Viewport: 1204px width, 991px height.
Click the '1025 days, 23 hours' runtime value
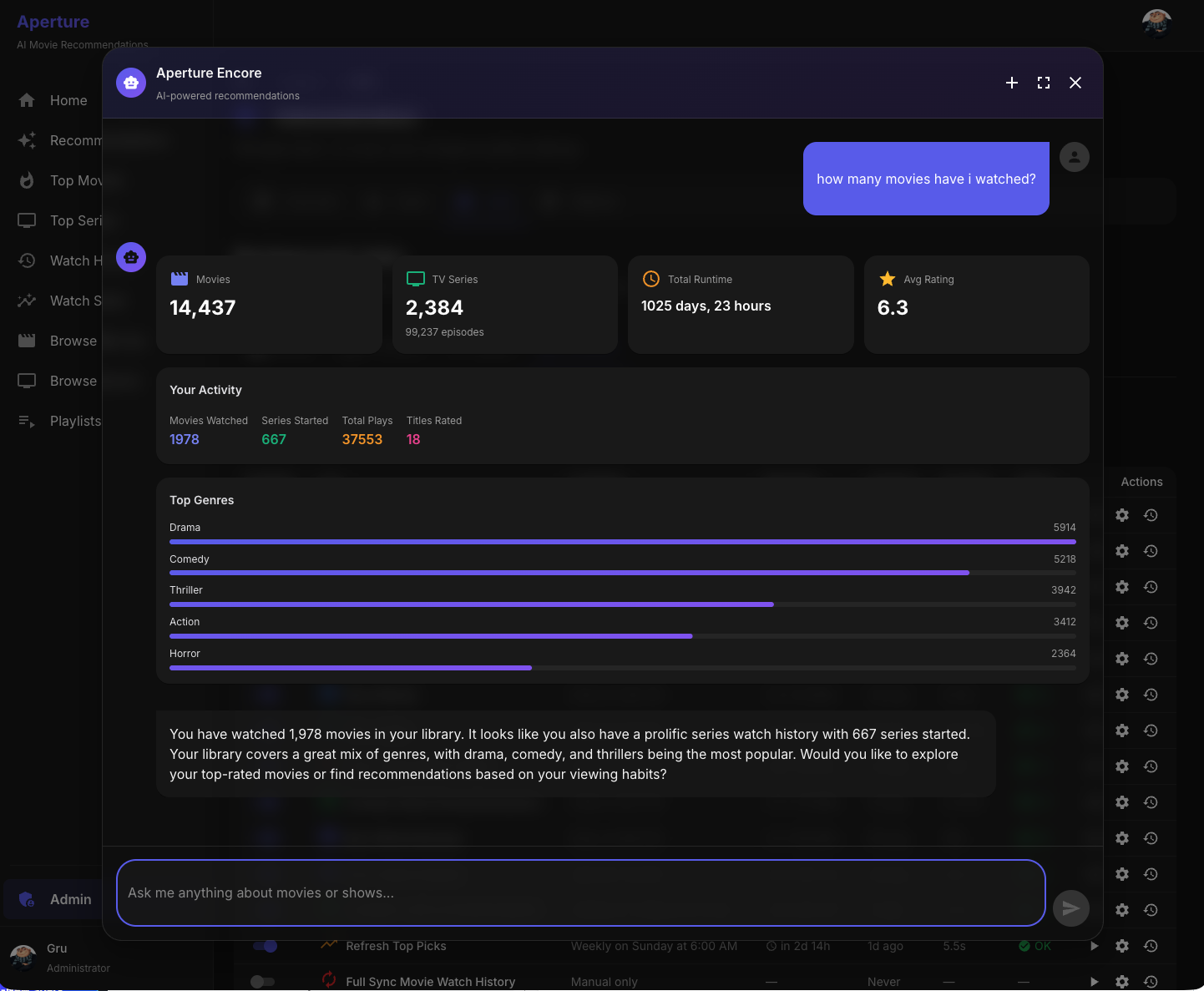(x=706, y=306)
